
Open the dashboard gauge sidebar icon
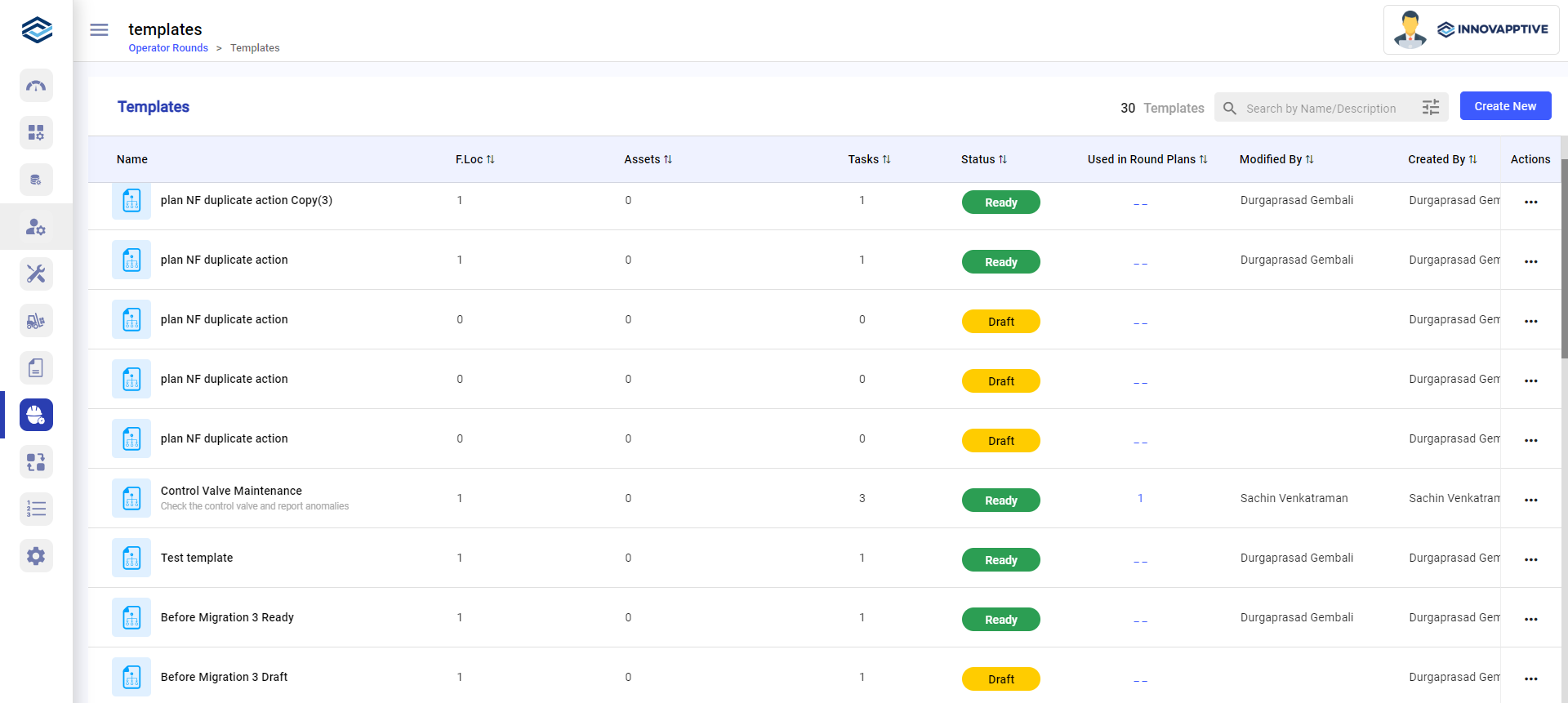click(x=36, y=86)
